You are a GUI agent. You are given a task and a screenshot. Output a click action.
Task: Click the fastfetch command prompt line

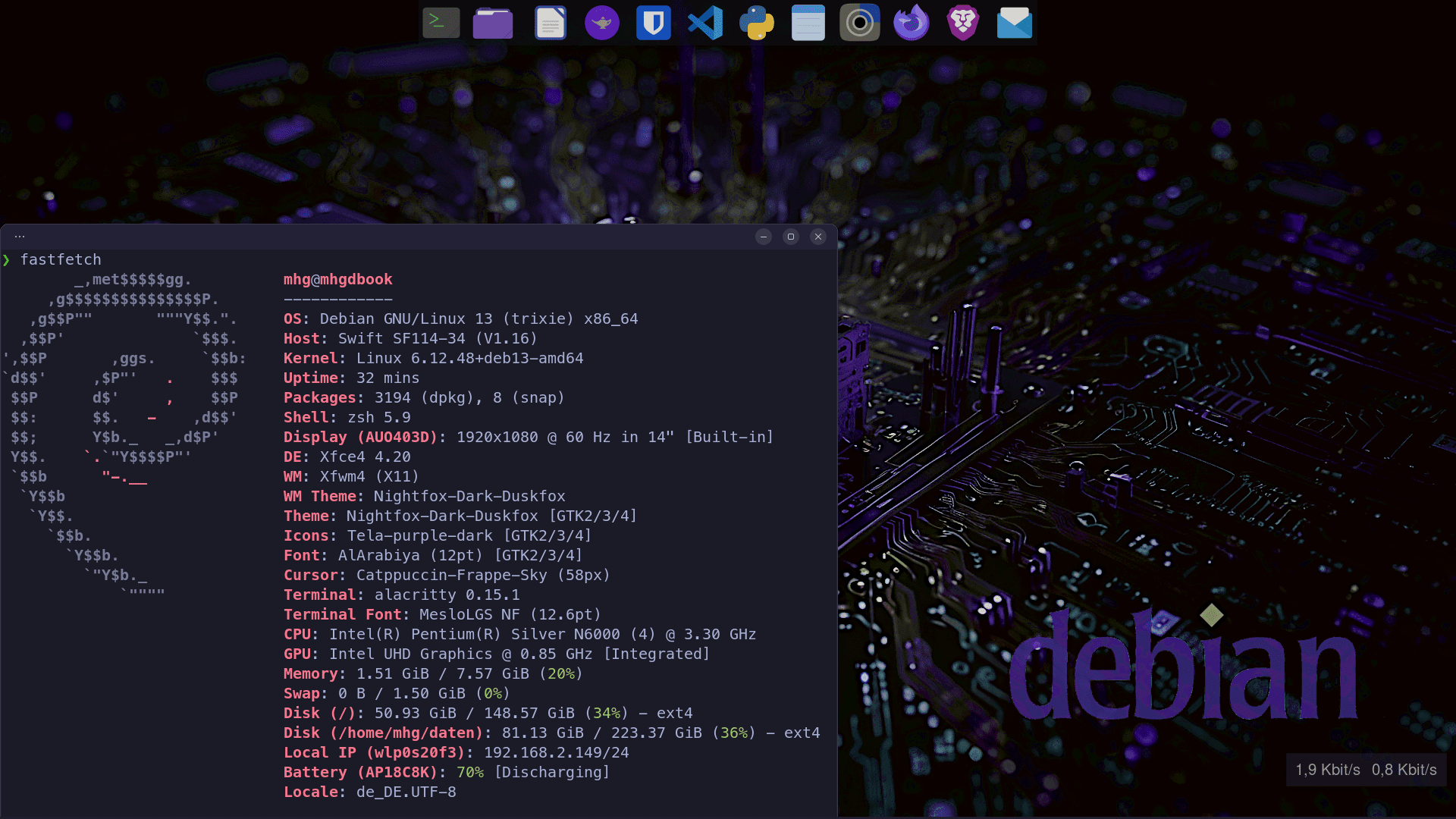tap(61, 259)
